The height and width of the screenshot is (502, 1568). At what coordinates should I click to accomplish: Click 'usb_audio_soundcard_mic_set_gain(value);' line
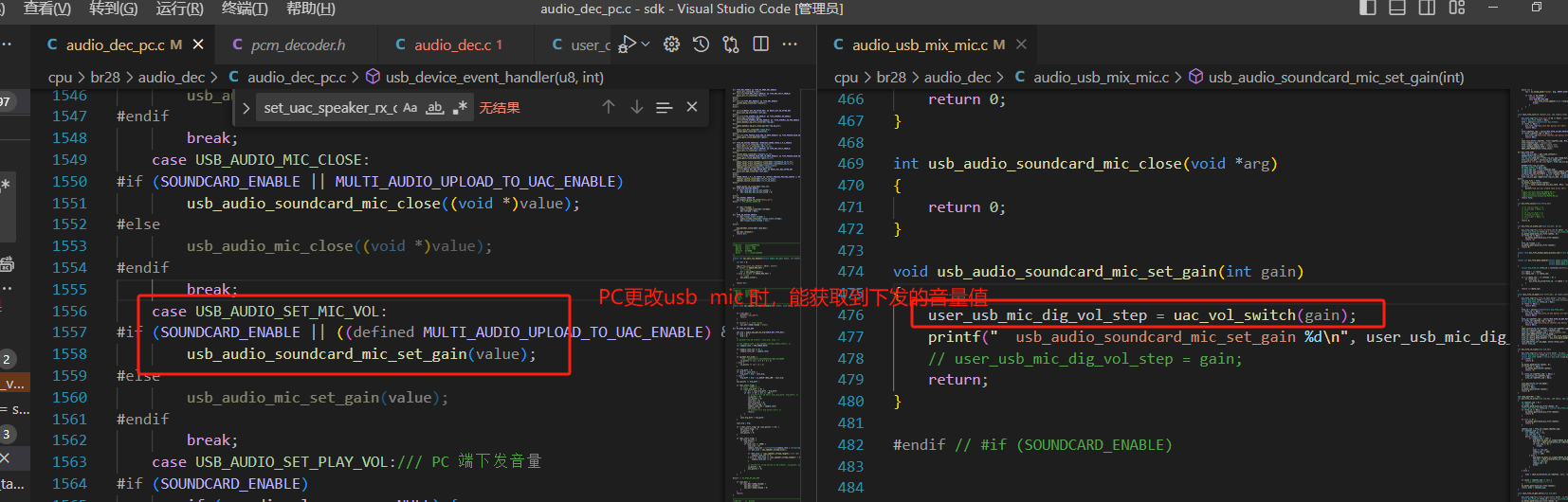(x=361, y=354)
